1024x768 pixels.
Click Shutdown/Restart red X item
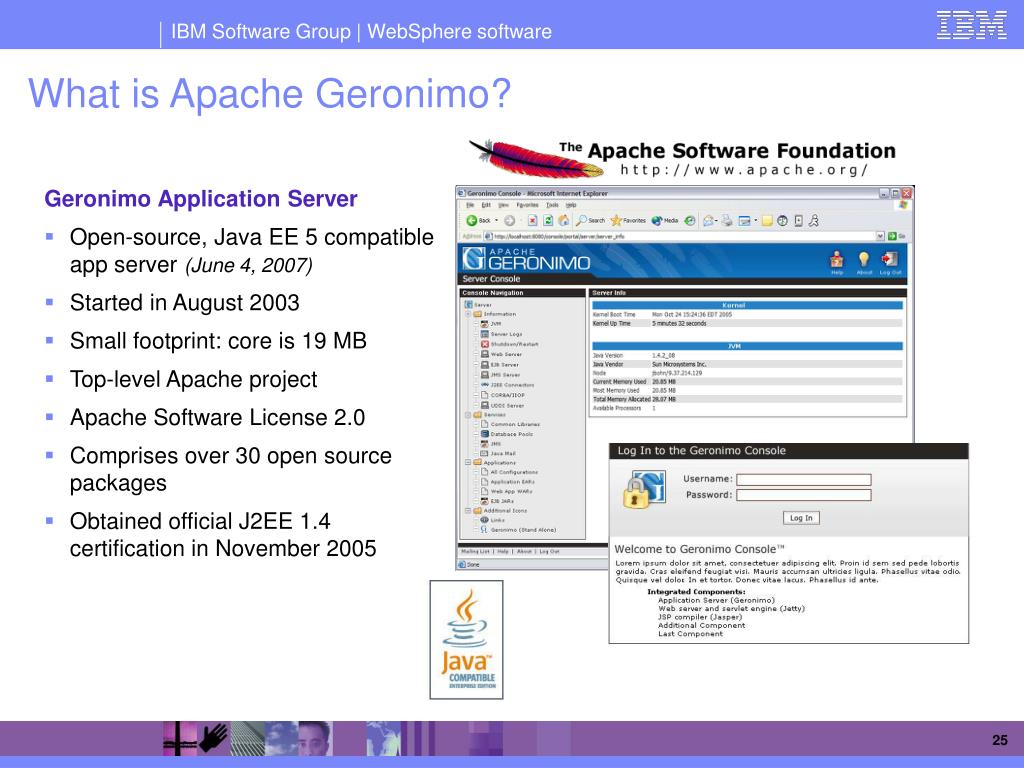pos(509,344)
